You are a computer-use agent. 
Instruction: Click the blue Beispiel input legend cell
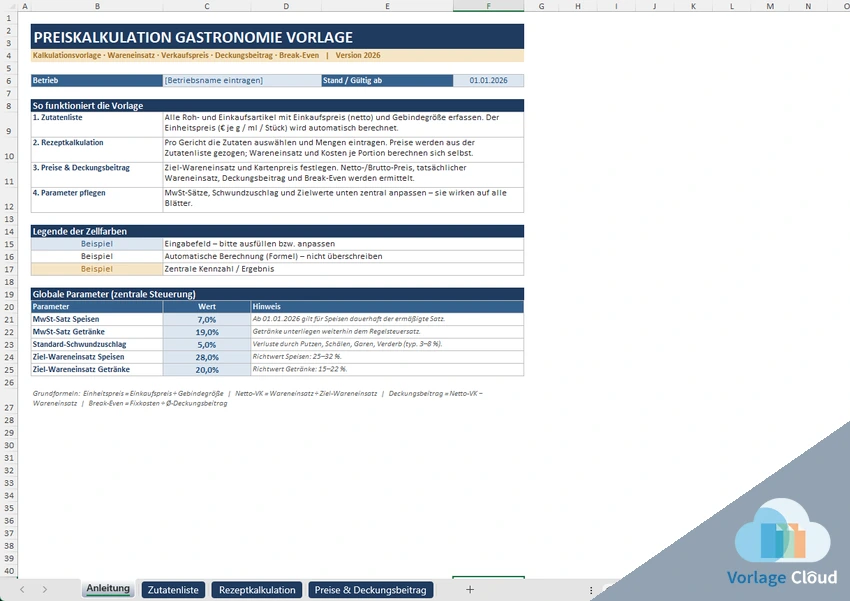tap(97, 244)
